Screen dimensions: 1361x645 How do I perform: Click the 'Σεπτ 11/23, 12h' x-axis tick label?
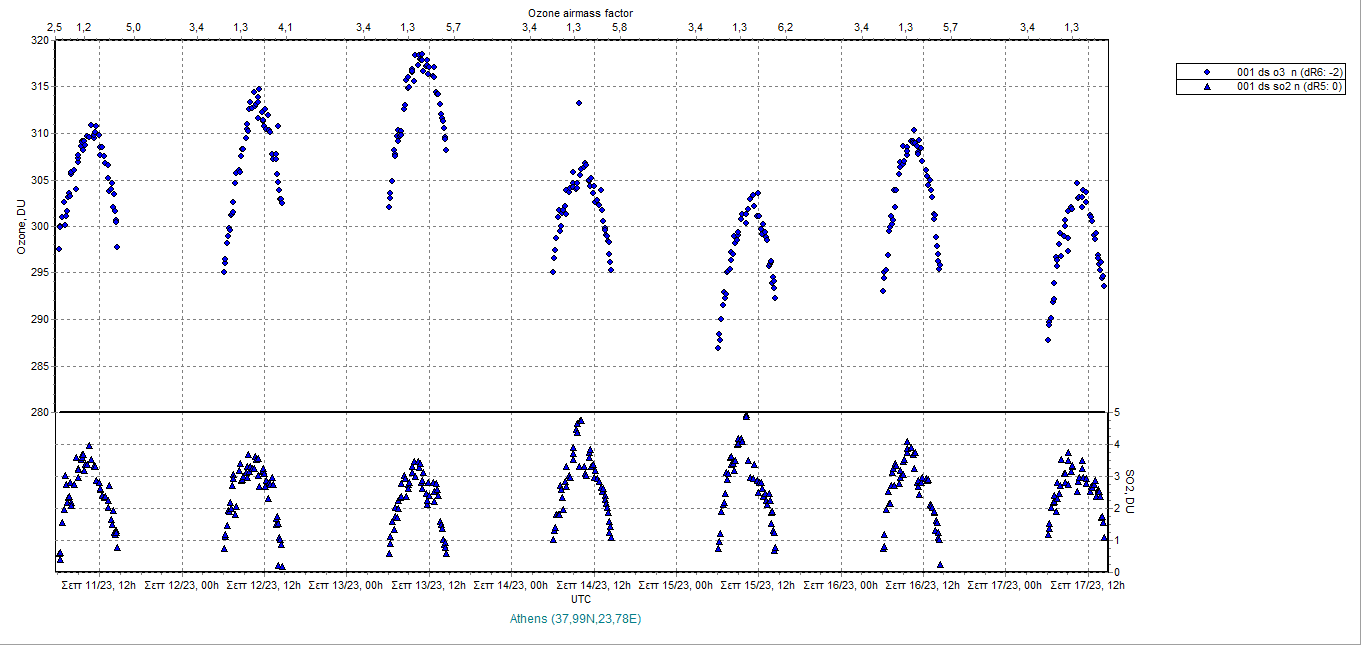[x=99, y=584]
